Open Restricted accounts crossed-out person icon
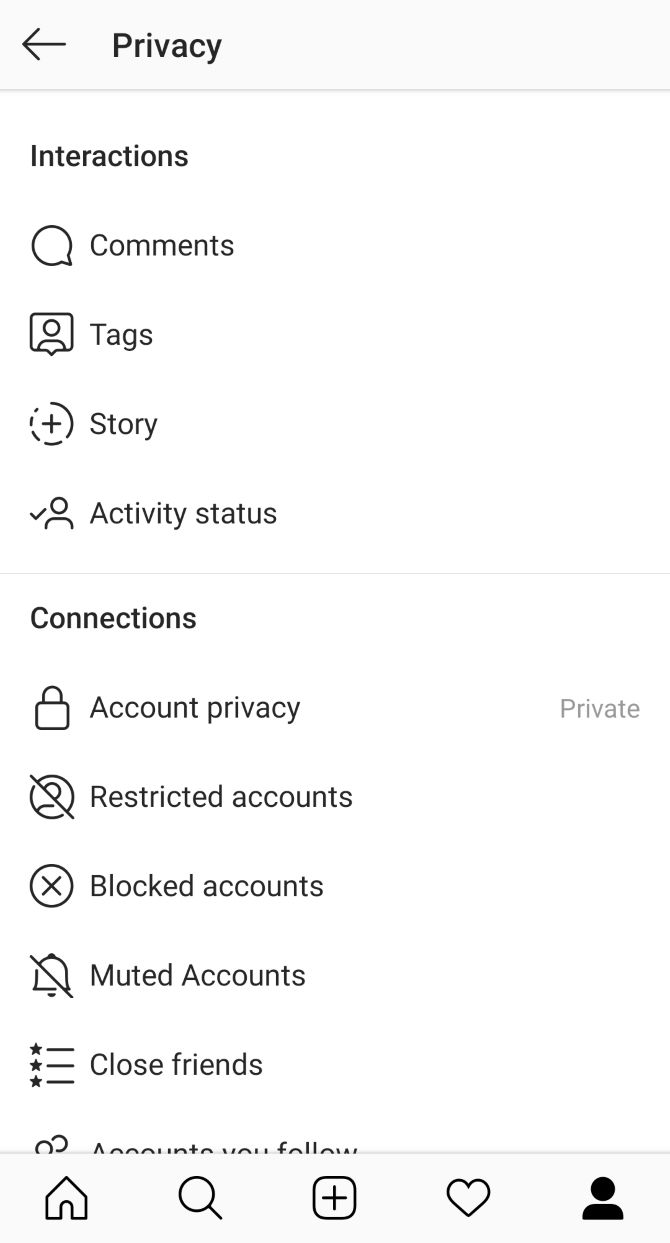Image resolution: width=670 pixels, height=1243 pixels. pyautogui.click(x=51, y=796)
